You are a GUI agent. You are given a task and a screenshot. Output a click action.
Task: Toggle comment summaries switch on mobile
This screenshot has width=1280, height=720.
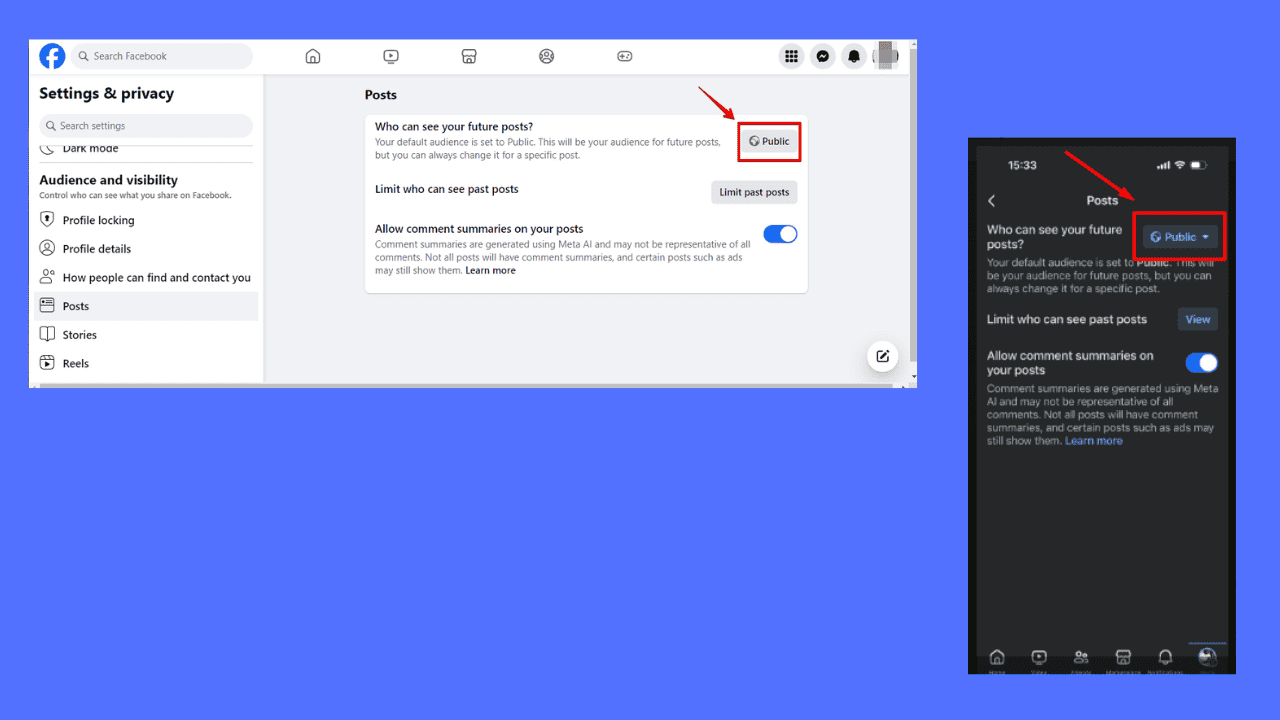pos(1202,363)
